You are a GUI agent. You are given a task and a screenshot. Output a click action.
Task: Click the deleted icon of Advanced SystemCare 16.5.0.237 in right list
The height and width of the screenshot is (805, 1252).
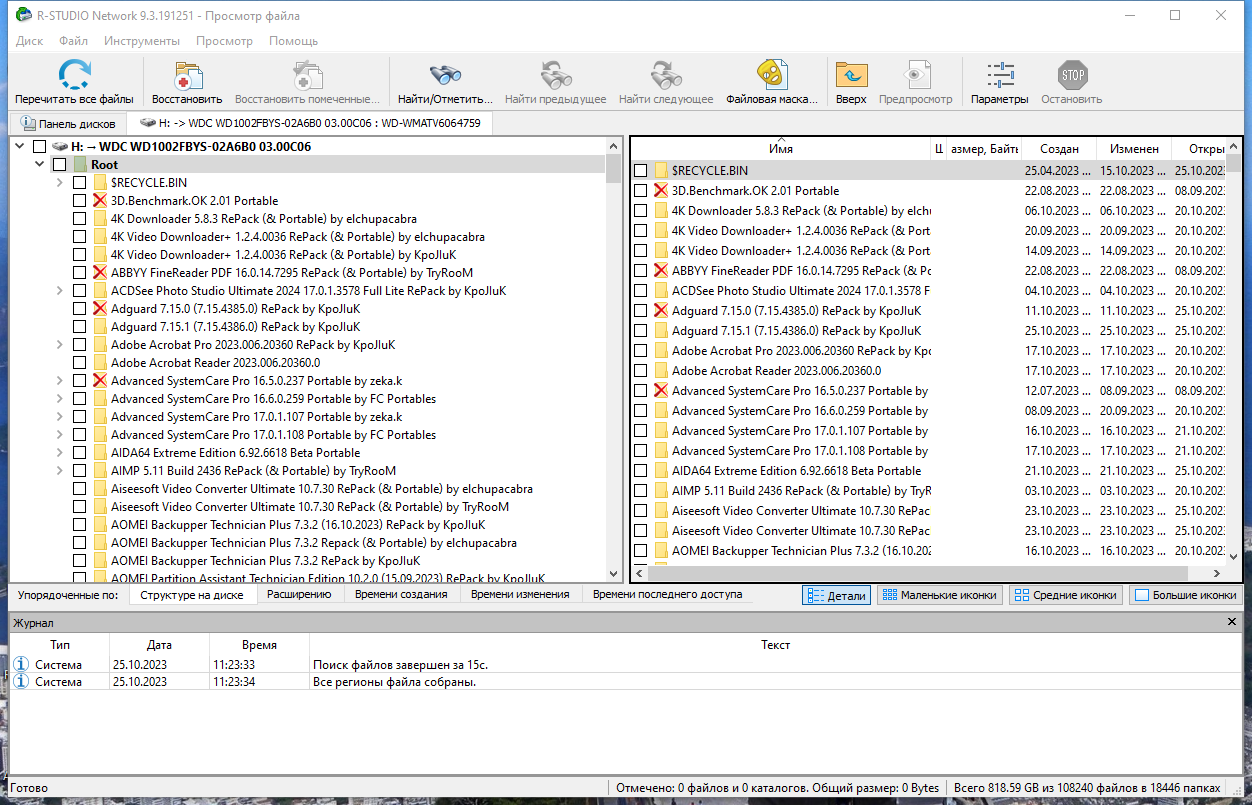pos(661,391)
